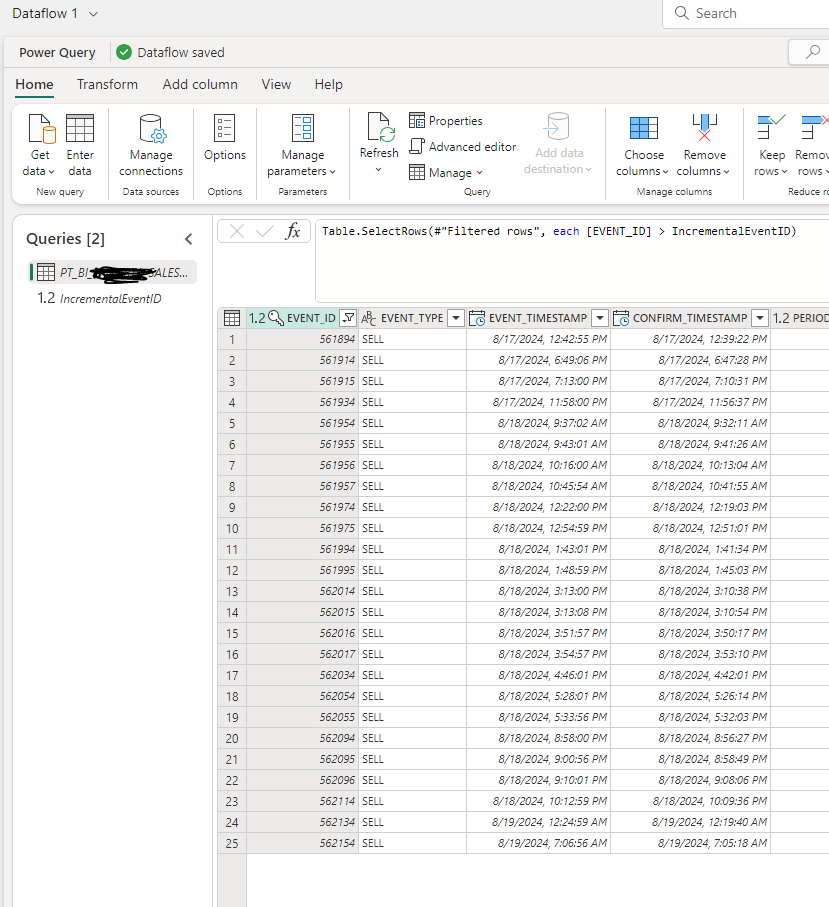This screenshot has height=907, width=829.
Task: Open the Options dialog
Action: 224,138
